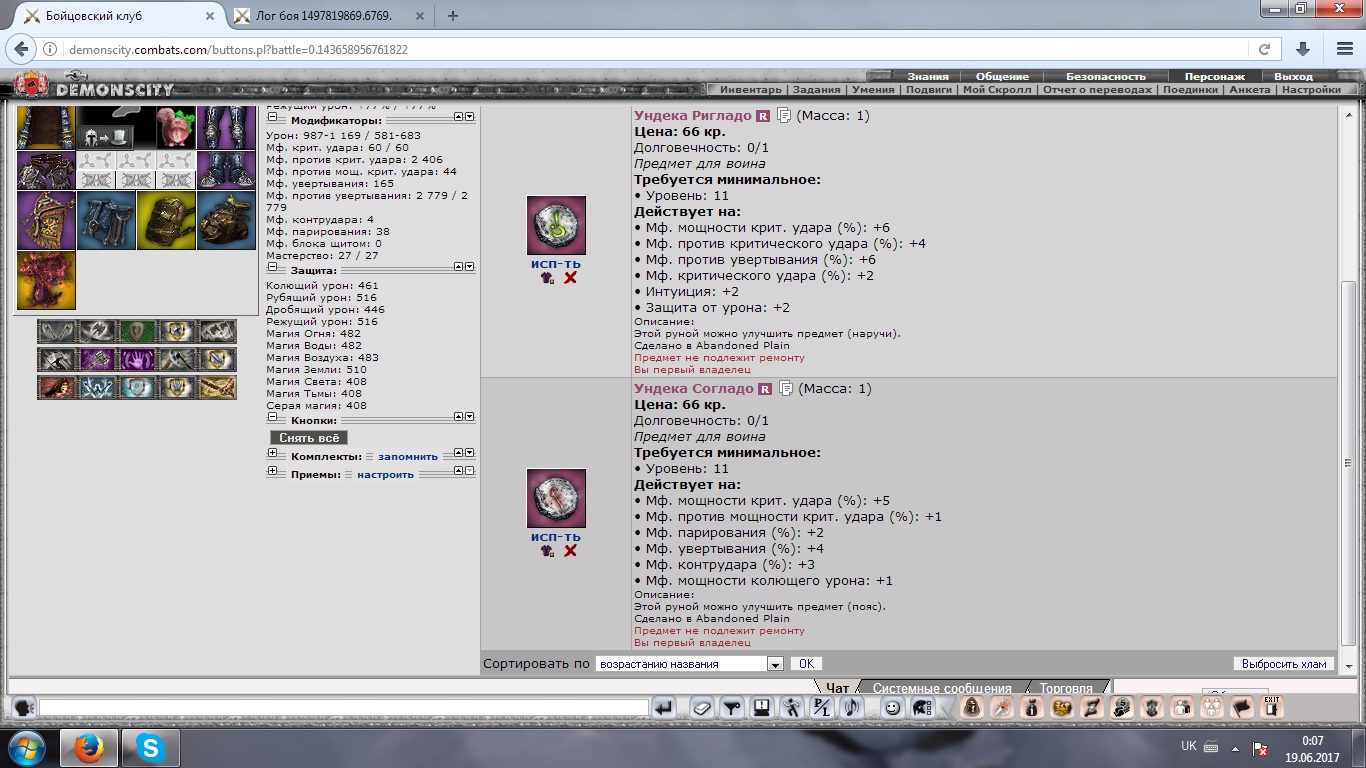This screenshot has height=768, width=1366.
Task: Click the P/L icon in chat toolbar
Action: click(822, 708)
